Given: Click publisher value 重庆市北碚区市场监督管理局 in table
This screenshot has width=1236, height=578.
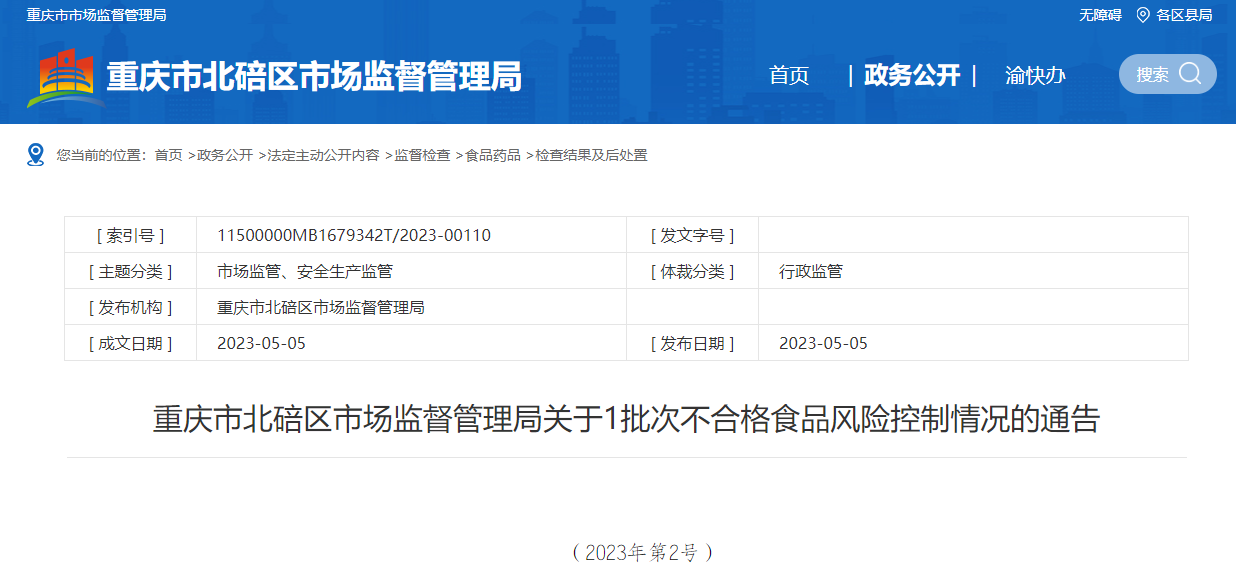Looking at the screenshot, I should click(x=321, y=307).
